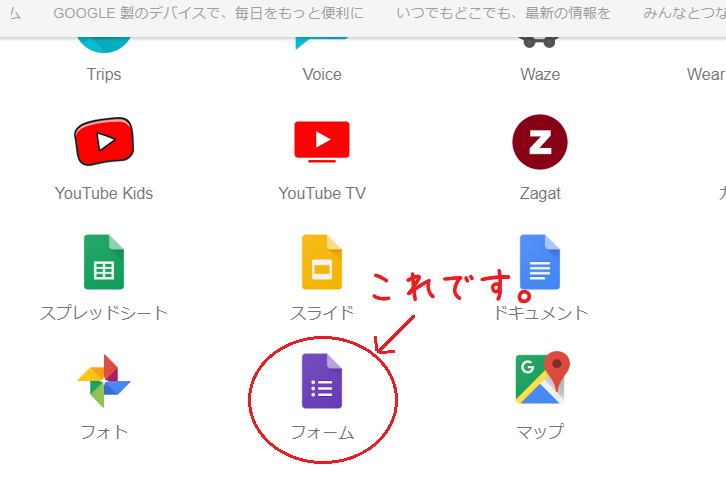
Task: Click the YouTube TV text label
Action: point(322,193)
